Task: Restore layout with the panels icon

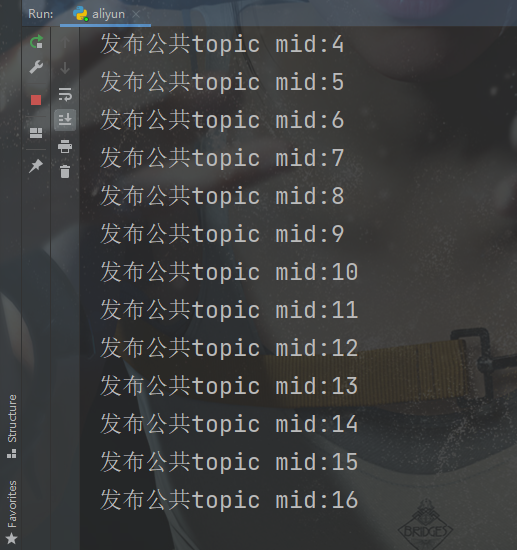Action: [36, 133]
